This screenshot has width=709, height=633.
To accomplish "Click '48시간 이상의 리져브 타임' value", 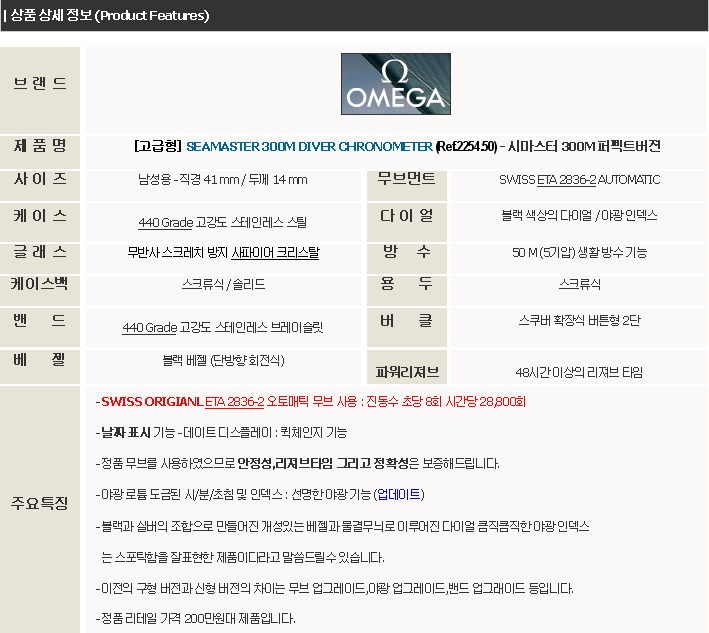I will 579,373.
